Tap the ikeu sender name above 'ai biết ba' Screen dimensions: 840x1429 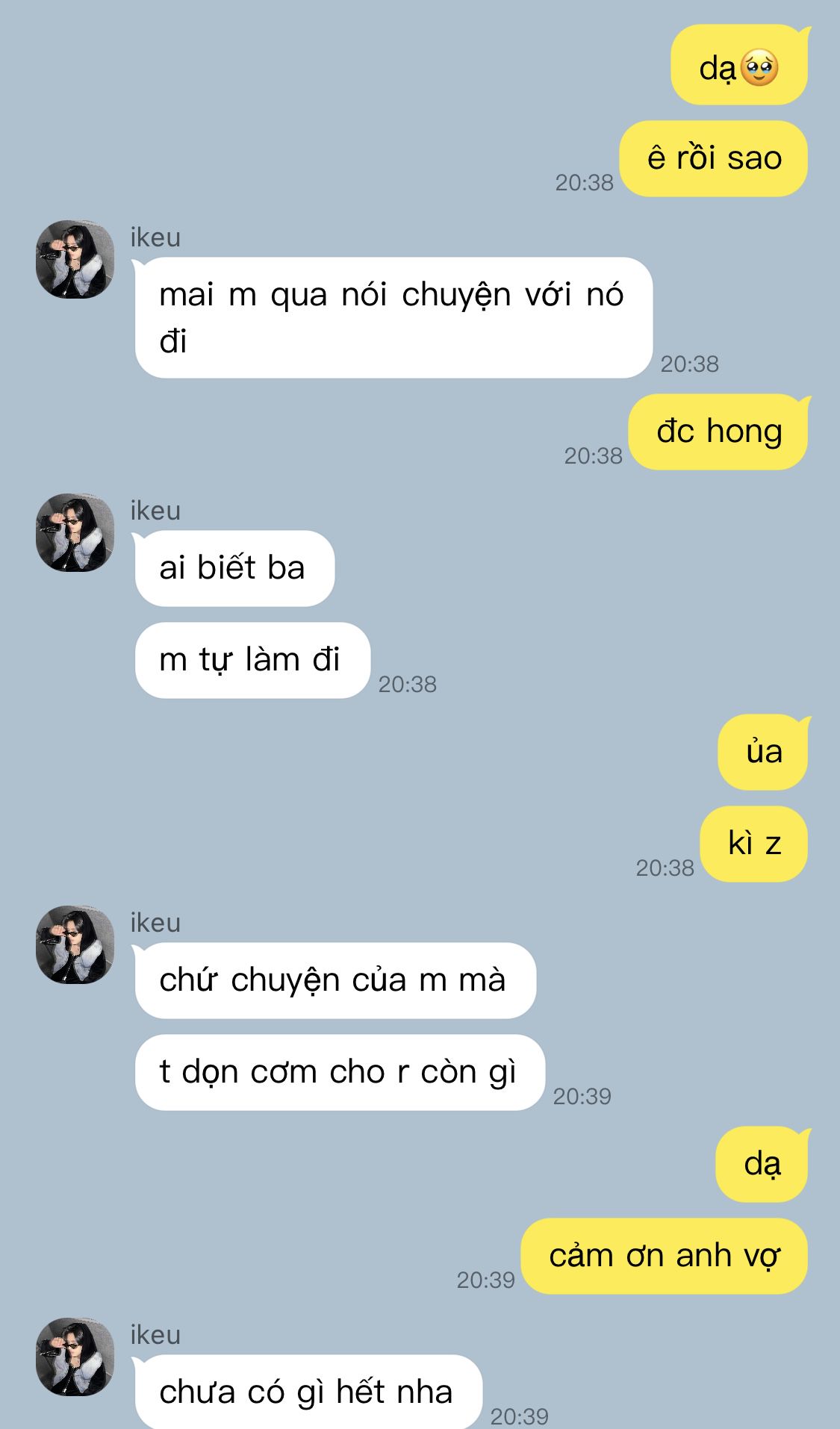click(155, 511)
